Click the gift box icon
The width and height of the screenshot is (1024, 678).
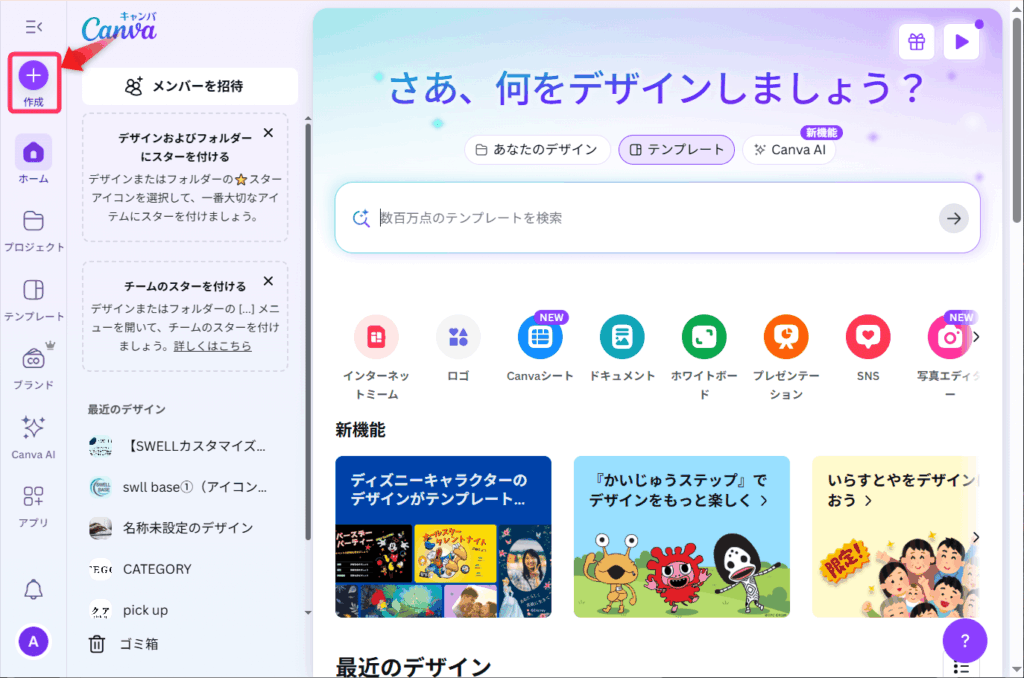(916, 42)
